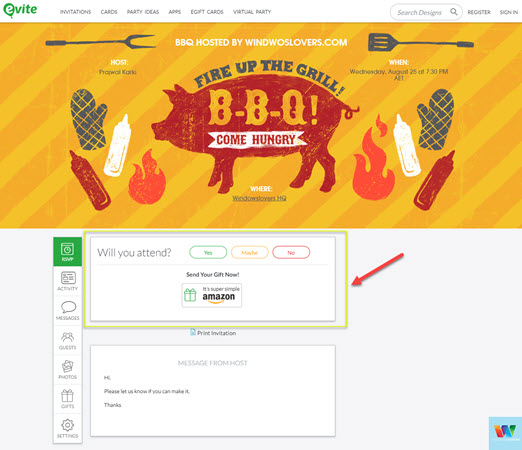This screenshot has height=450, width=522.
Task: Open the eGift Cards menu
Action: (207, 12)
